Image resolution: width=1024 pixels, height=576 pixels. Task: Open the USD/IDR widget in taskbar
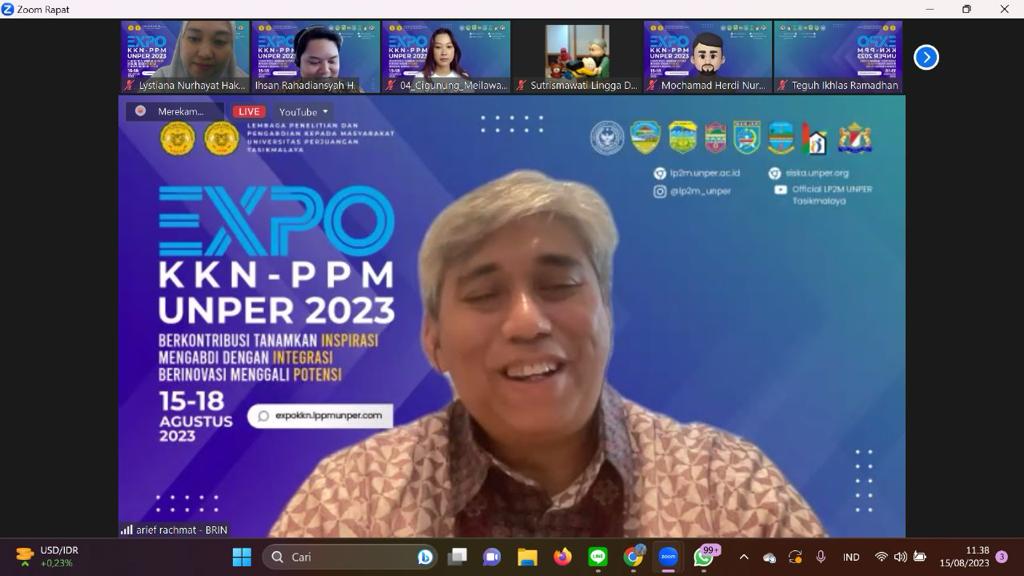click(48, 556)
